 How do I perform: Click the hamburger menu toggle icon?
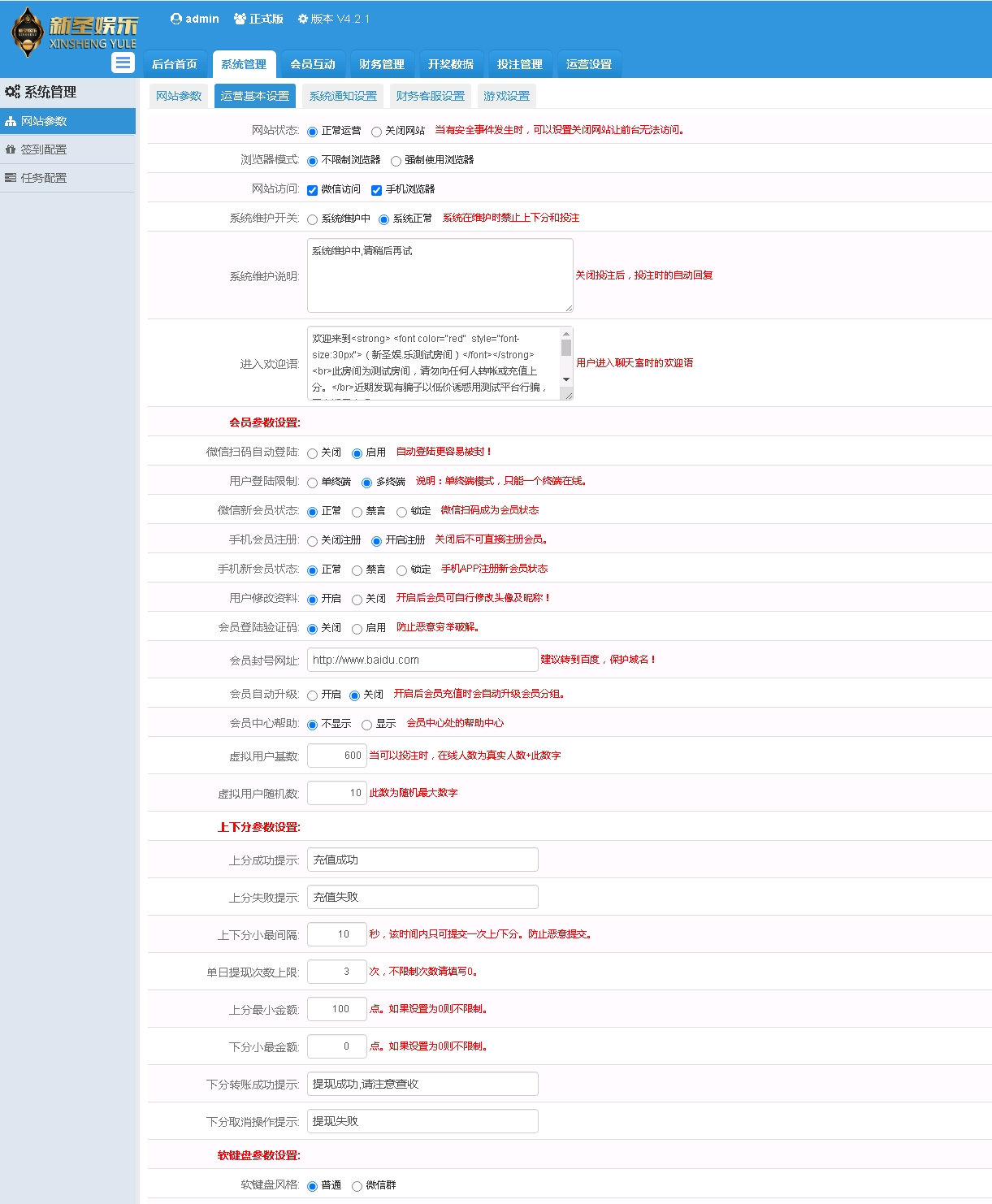click(x=123, y=63)
